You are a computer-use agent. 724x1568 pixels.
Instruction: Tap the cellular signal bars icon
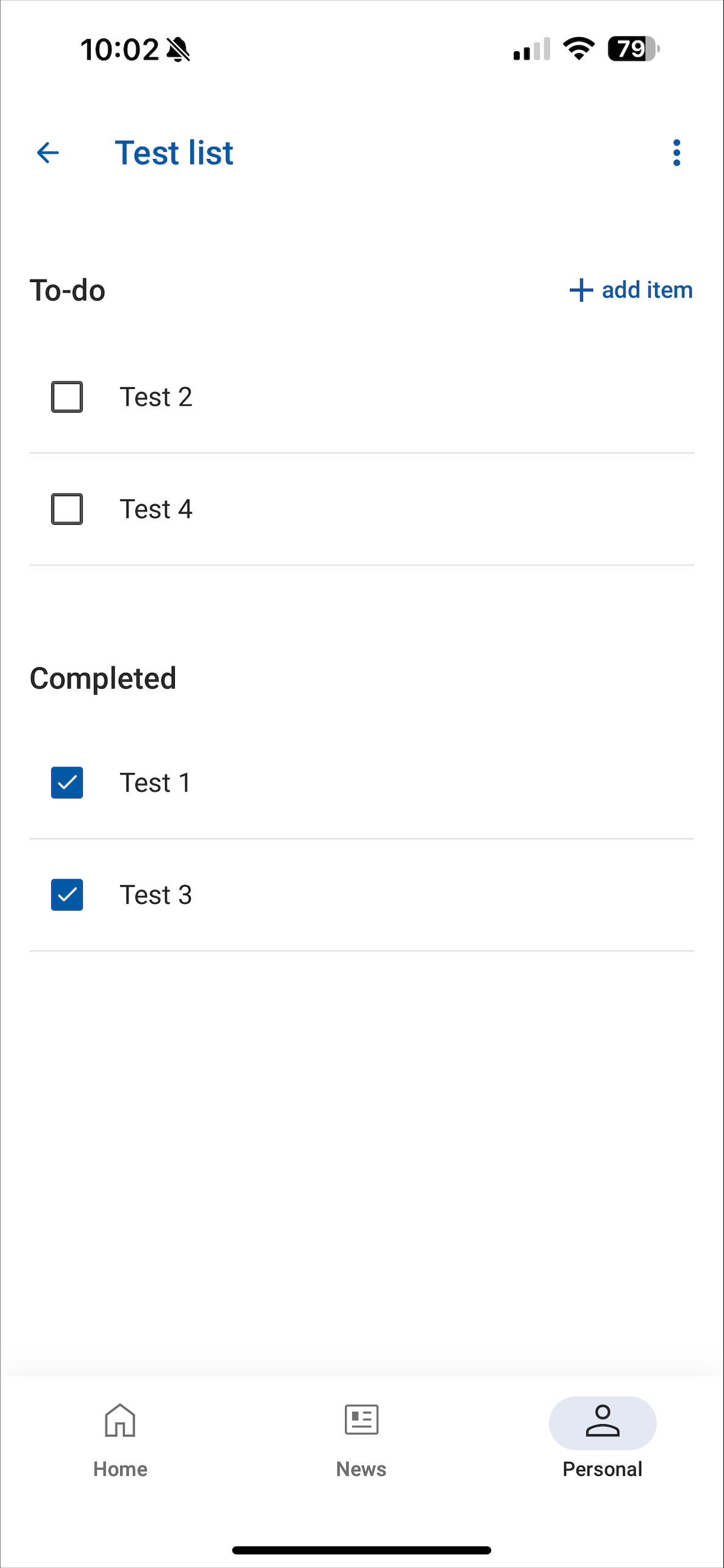(532, 49)
